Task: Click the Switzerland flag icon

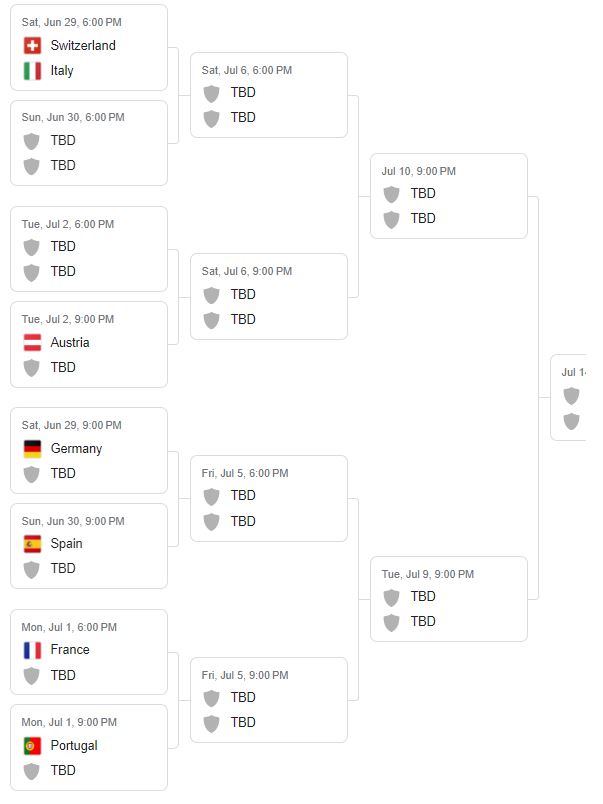Action: tap(32, 45)
